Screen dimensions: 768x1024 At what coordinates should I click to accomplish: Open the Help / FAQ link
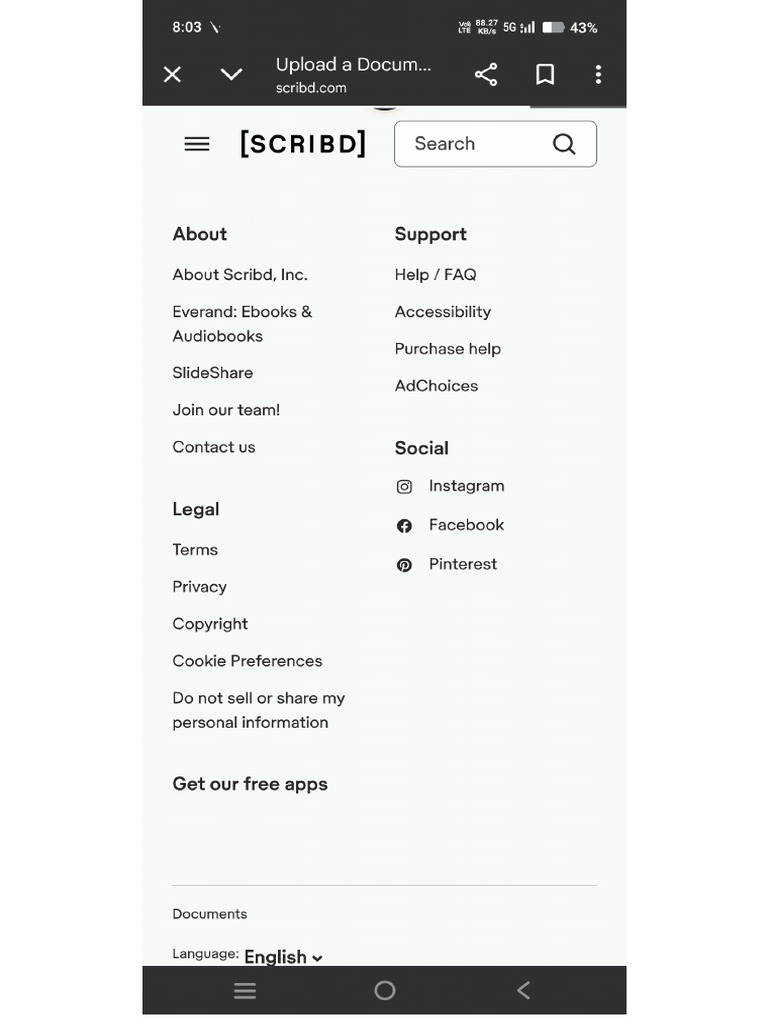(x=435, y=275)
